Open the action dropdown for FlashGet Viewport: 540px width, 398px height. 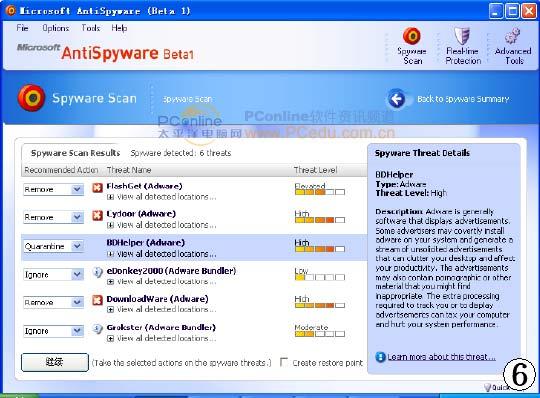(x=77, y=189)
